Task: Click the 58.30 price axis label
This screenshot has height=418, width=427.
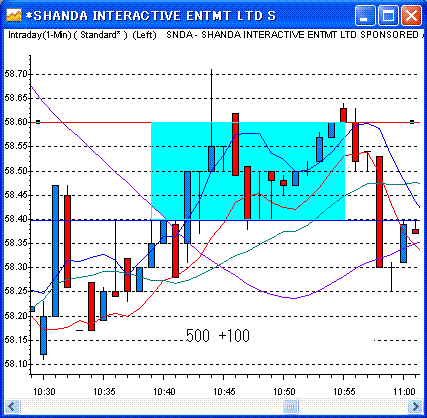Action: pos(16,267)
